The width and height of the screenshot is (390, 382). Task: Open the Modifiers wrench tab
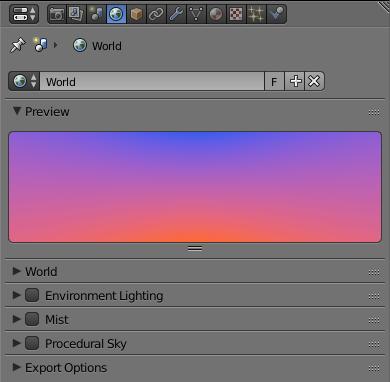point(176,14)
